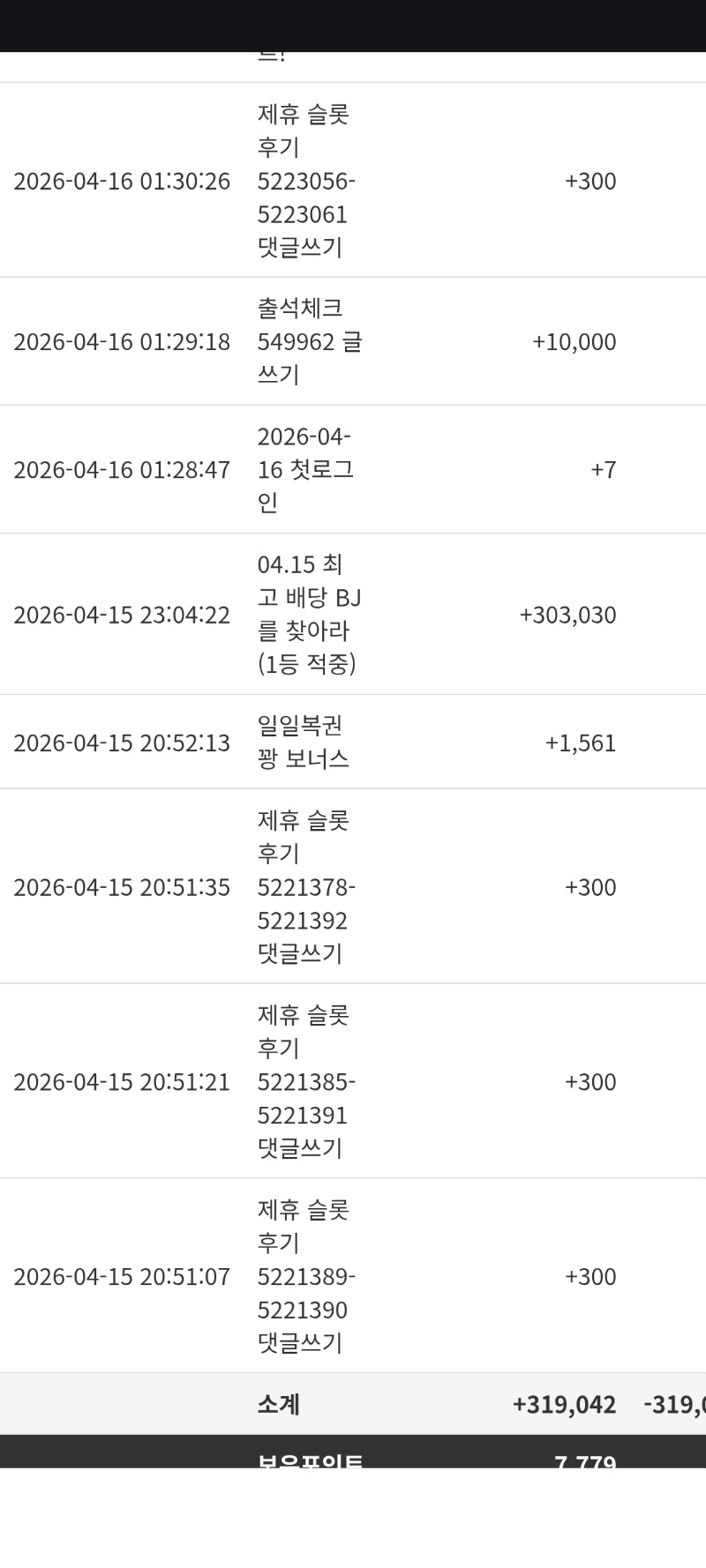Open slot review entry 5221378-5221392
This screenshot has height=1568, width=706.
305,887
